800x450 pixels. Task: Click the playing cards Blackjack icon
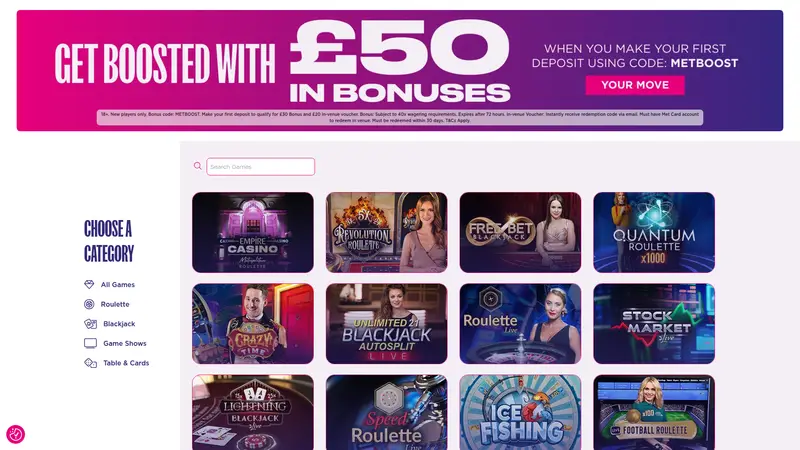[x=90, y=323]
